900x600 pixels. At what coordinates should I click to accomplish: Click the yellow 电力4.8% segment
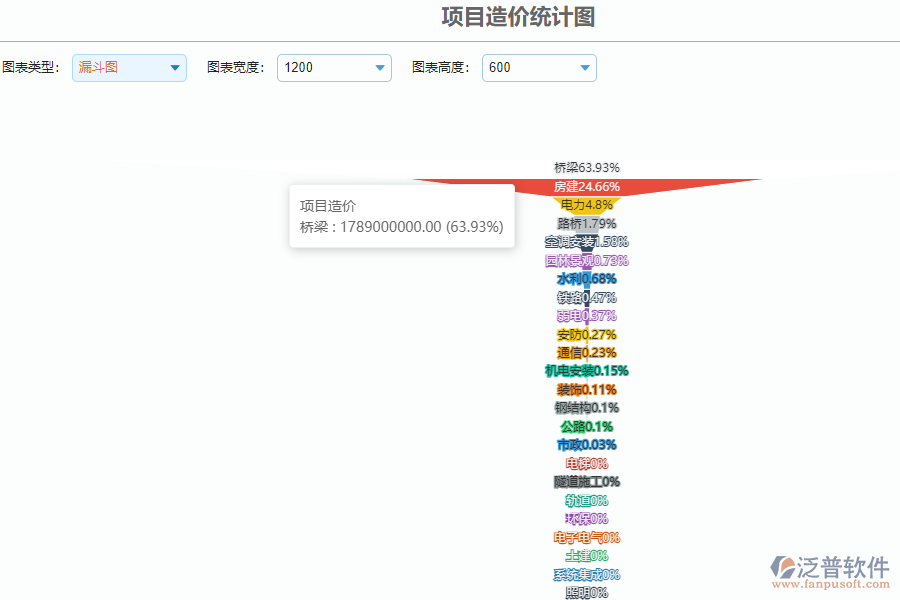pyautogui.click(x=588, y=206)
